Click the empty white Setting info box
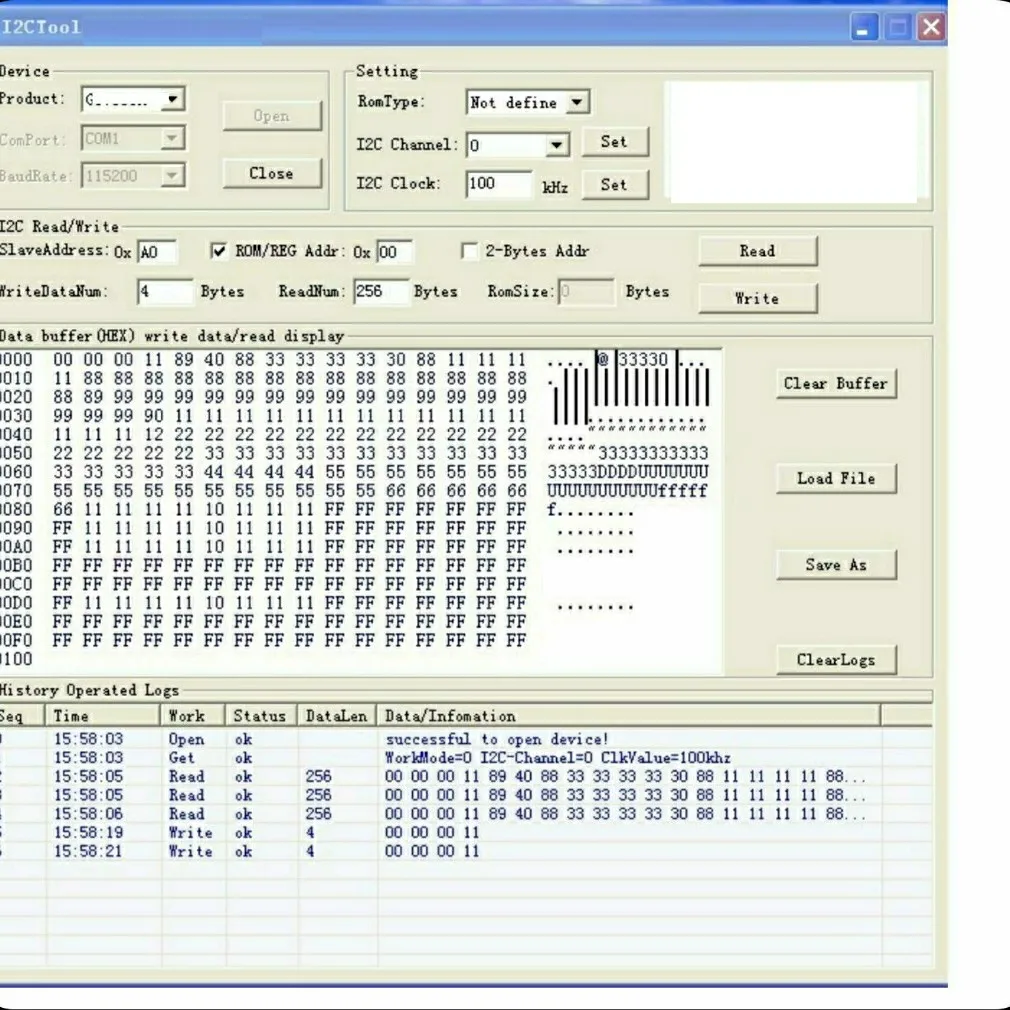 (x=794, y=142)
